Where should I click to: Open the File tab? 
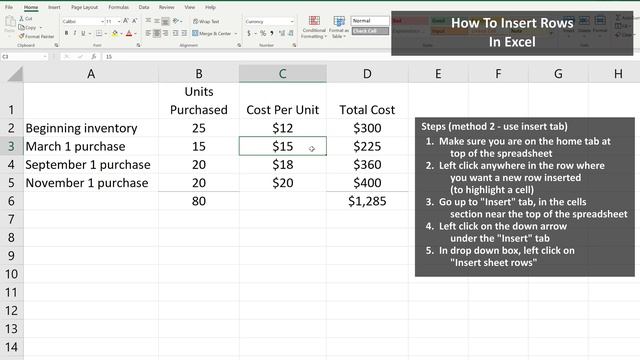9,7
